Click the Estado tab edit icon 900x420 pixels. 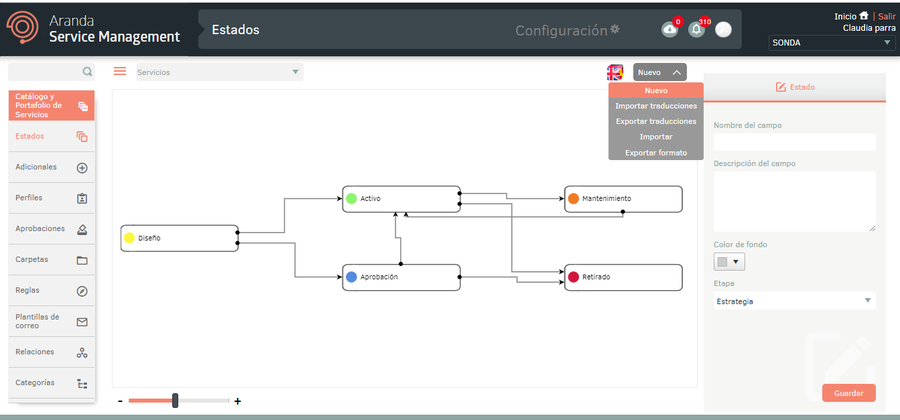click(x=780, y=87)
